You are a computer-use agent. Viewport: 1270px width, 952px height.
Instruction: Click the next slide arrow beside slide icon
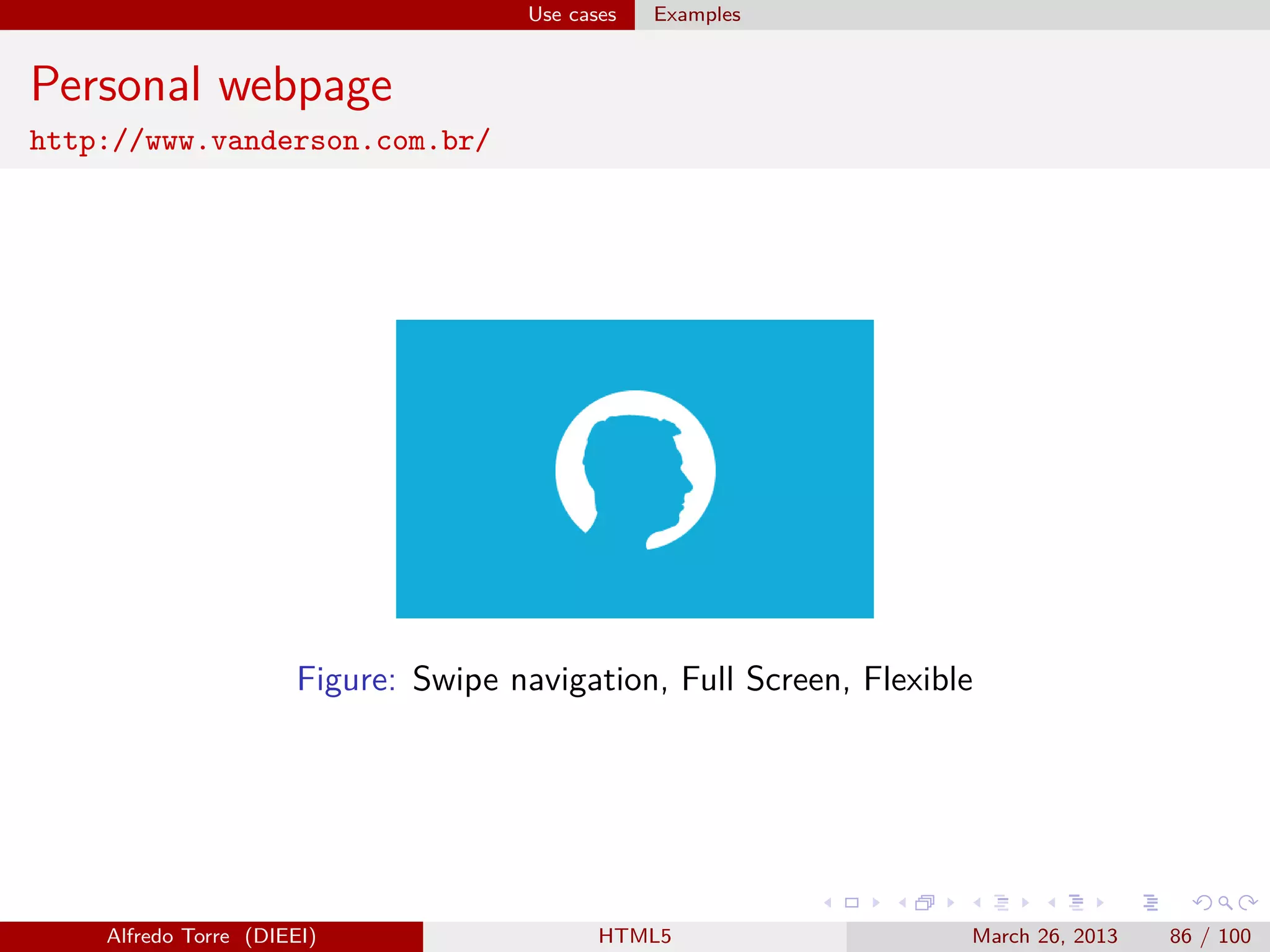tap(876, 902)
